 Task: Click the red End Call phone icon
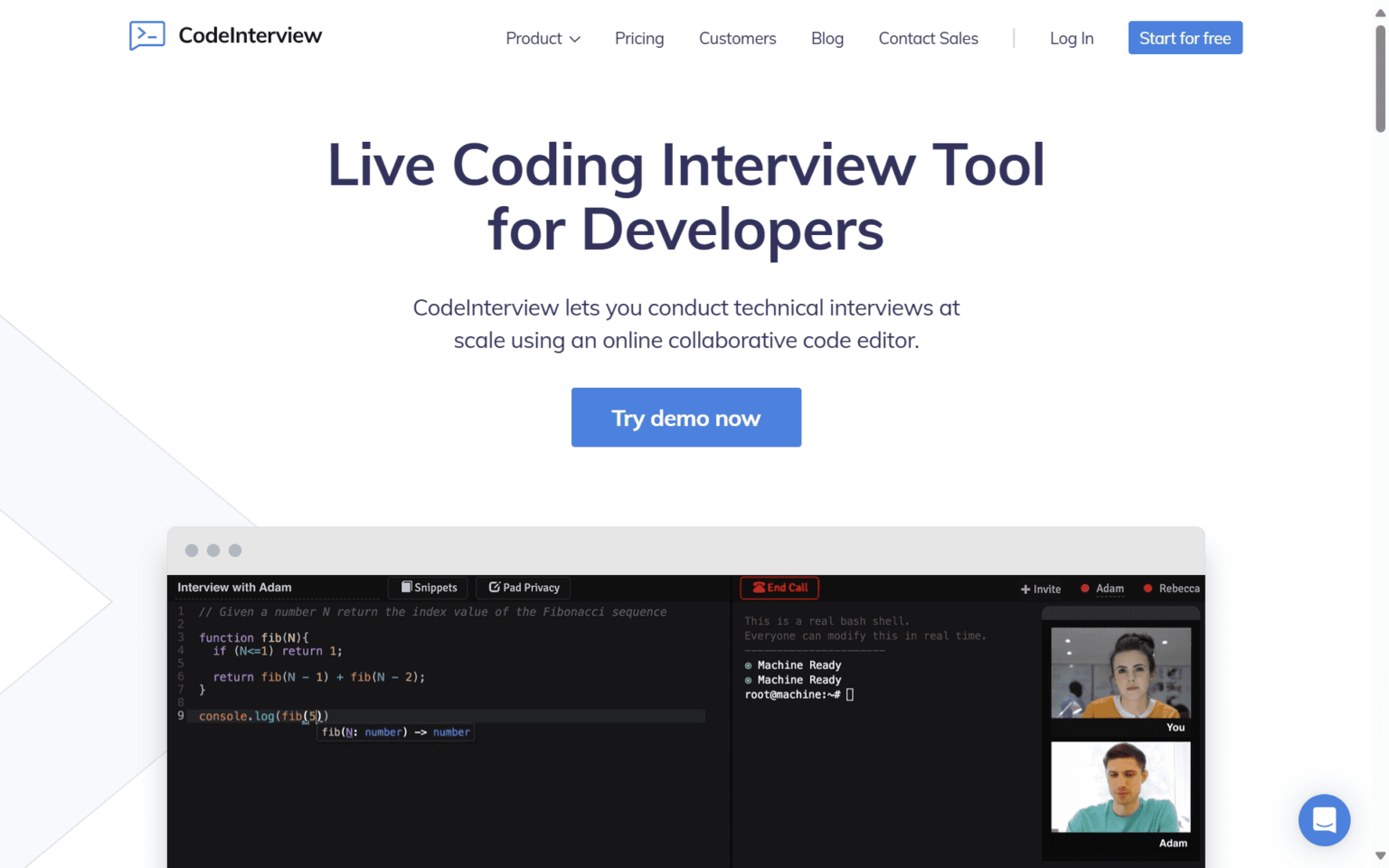click(x=759, y=588)
